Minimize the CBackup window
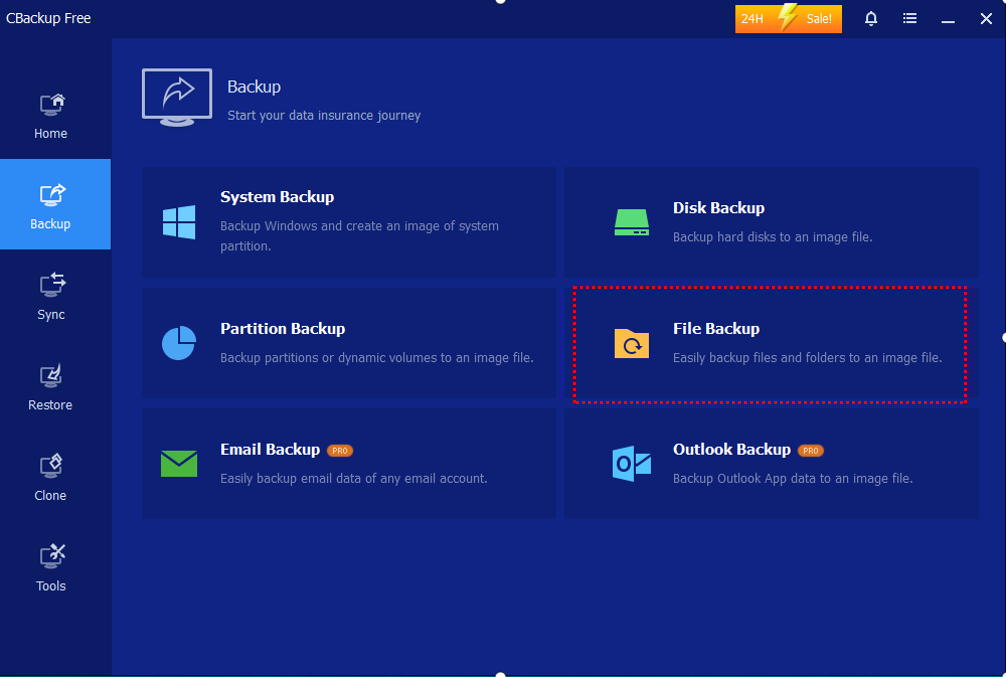This screenshot has width=1006, height=677. (948, 18)
